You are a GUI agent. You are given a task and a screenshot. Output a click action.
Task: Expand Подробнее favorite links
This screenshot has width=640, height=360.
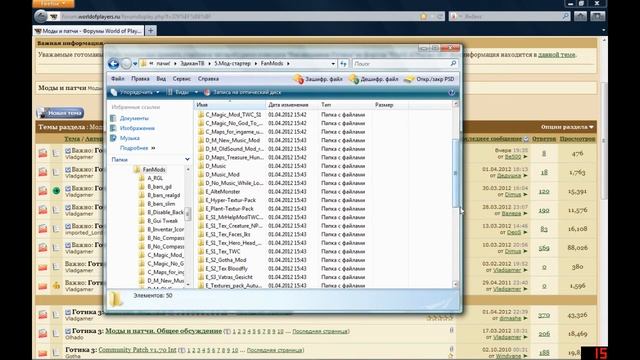point(138,148)
